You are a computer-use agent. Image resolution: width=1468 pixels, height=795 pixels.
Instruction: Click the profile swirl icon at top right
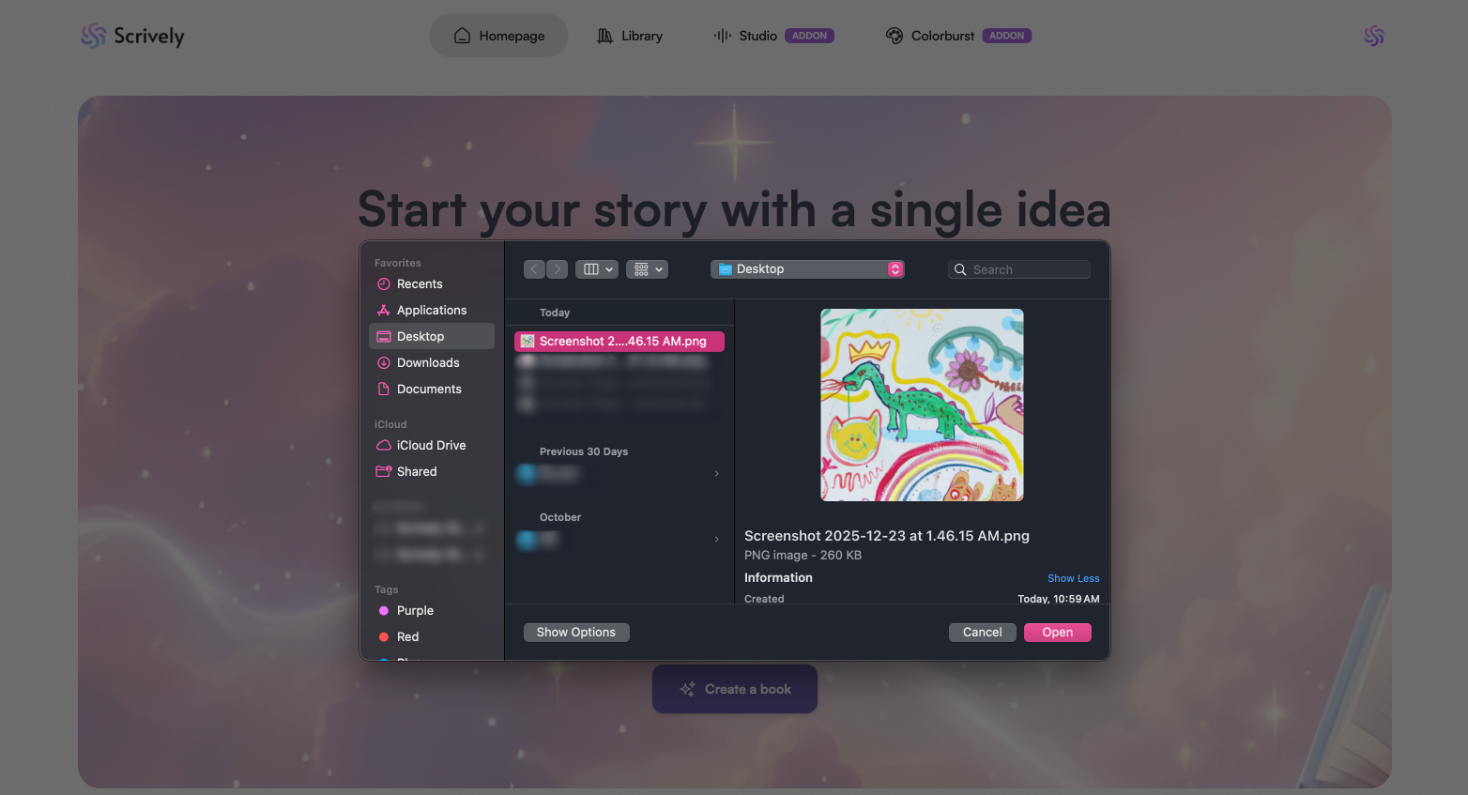(1374, 36)
